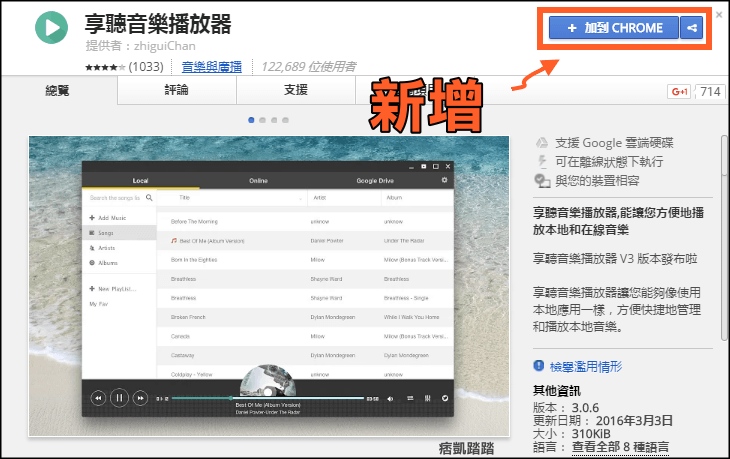This screenshot has width=730, height=459.
Task: Click the G+1 button
Action: click(x=679, y=92)
